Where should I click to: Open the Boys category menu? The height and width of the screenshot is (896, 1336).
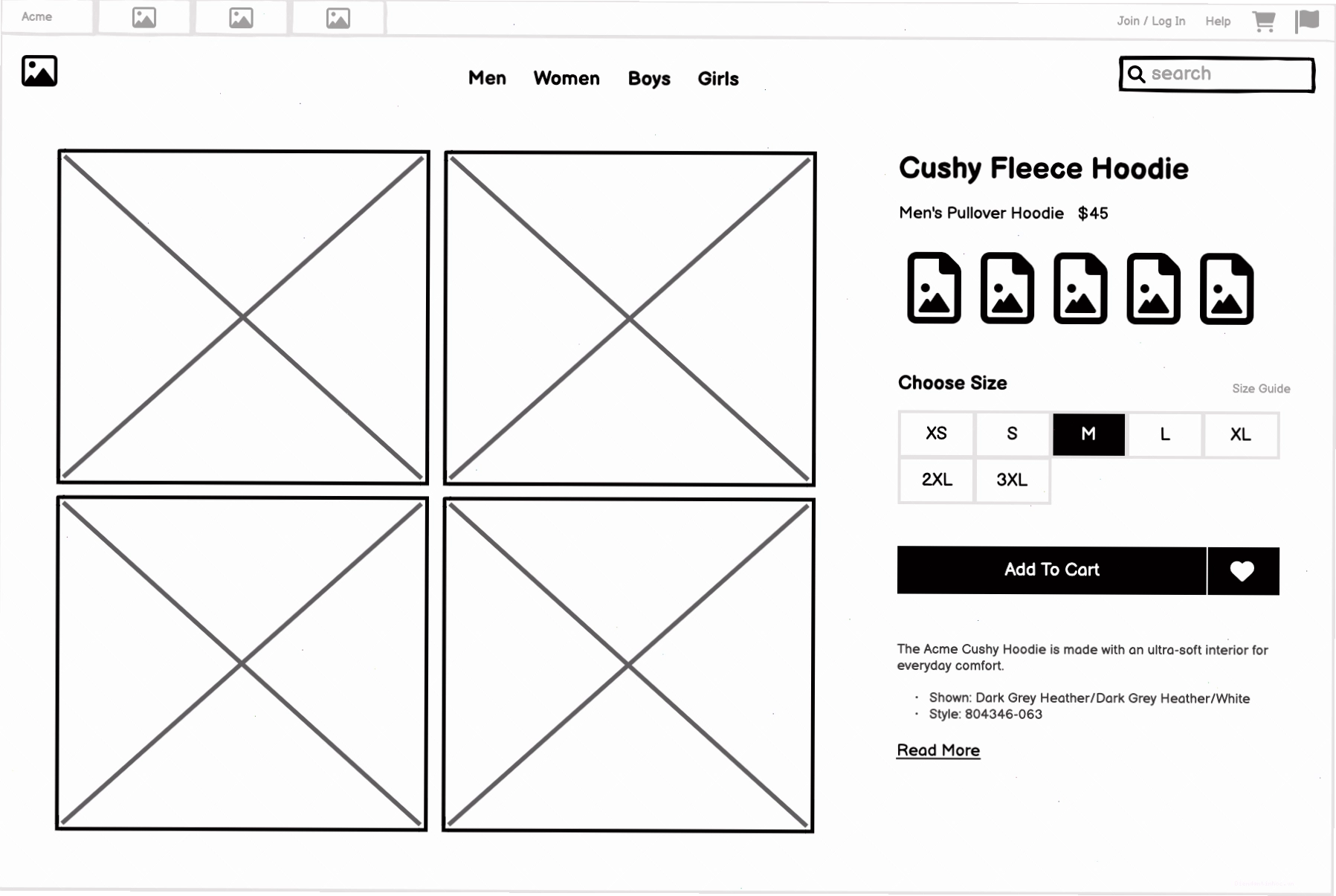pyautogui.click(x=649, y=79)
